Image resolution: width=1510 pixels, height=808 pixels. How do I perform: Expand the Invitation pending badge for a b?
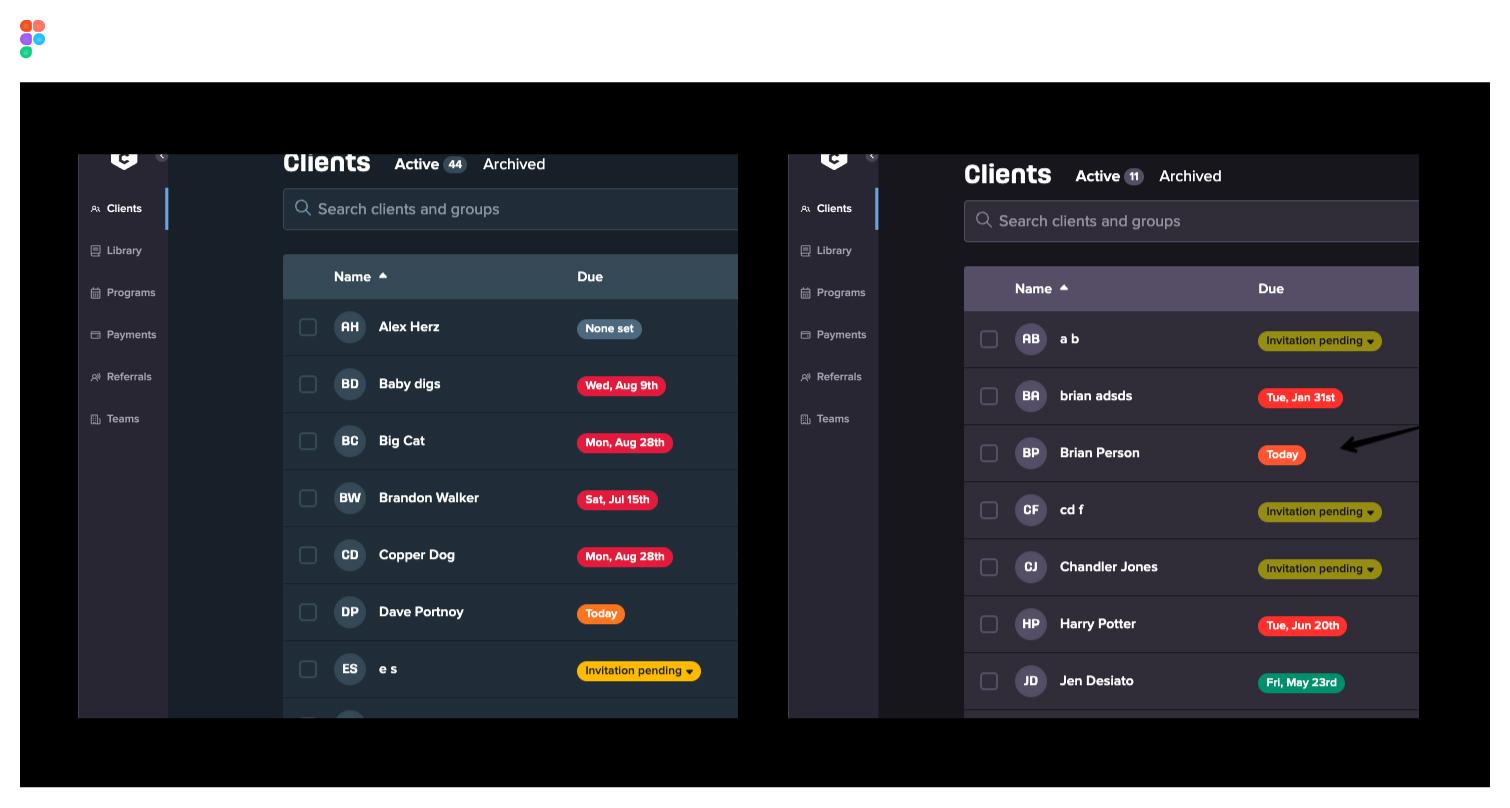[1370, 341]
